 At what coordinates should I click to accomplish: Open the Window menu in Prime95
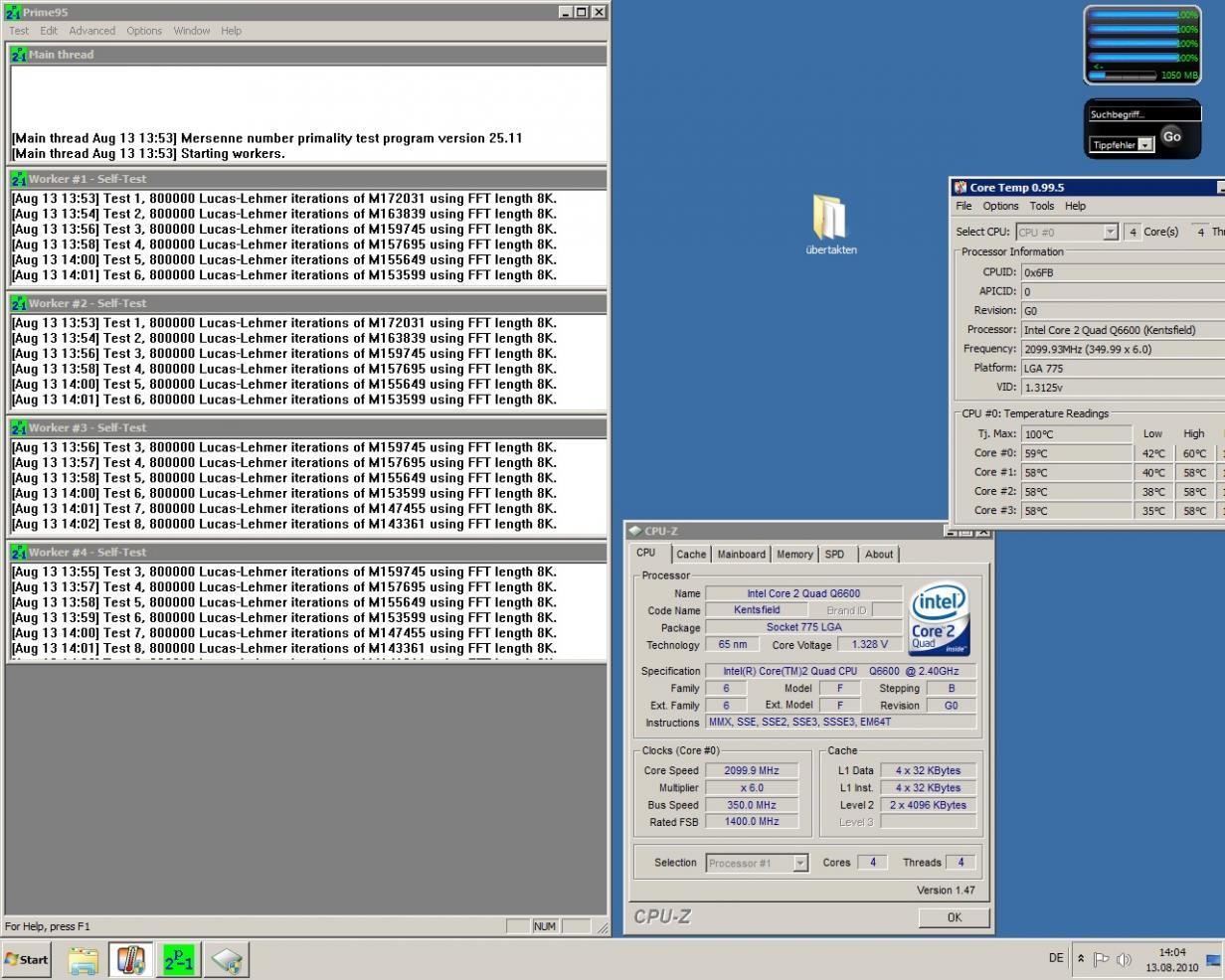tap(192, 31)
